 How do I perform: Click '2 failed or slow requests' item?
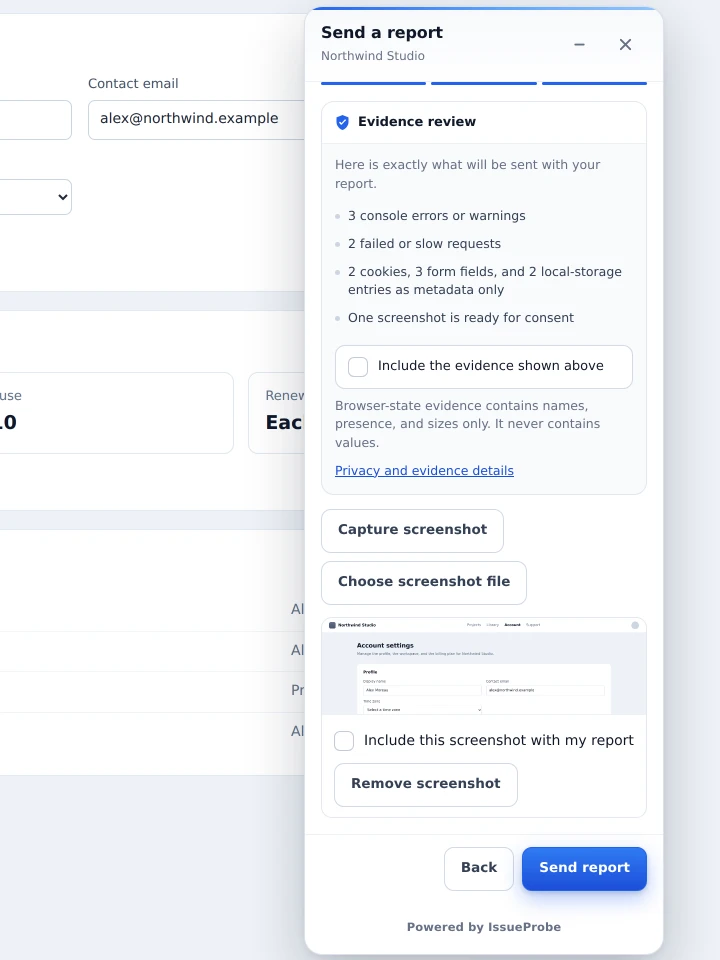tap(424, 244)
